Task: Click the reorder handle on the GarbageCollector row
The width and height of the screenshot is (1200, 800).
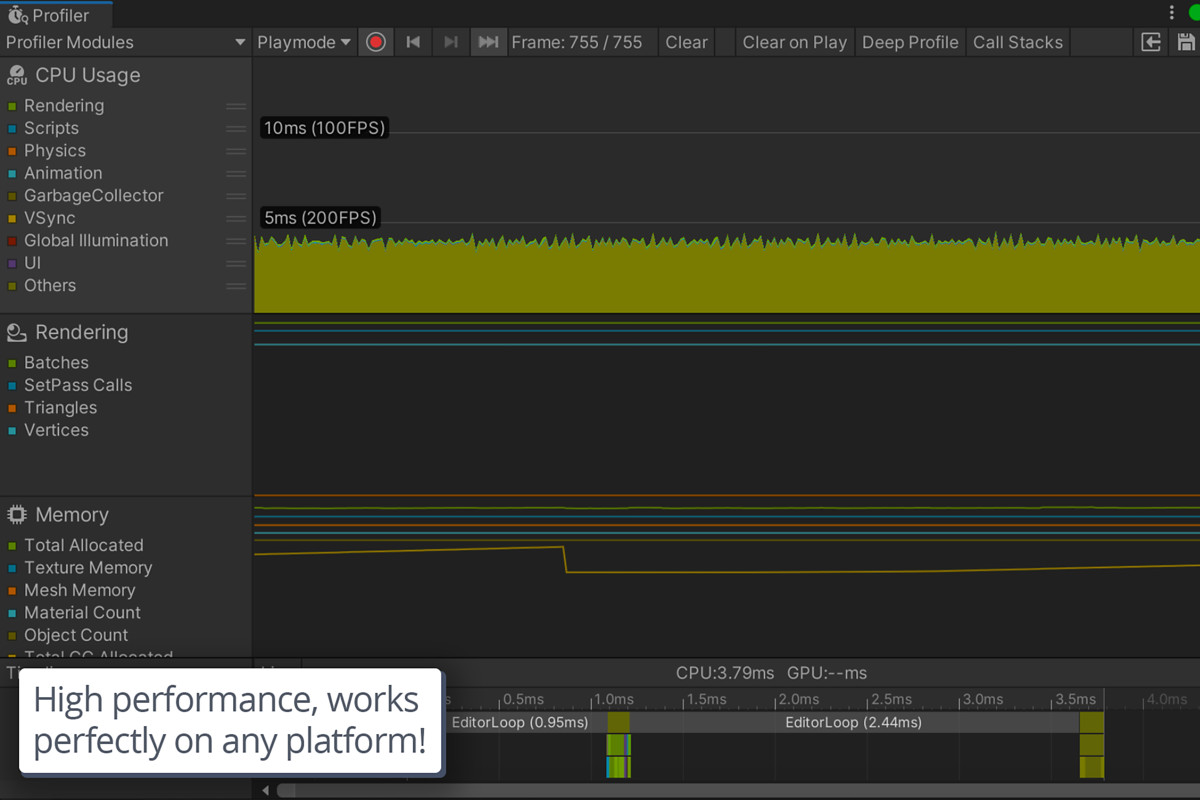Action: click(236, 196)
